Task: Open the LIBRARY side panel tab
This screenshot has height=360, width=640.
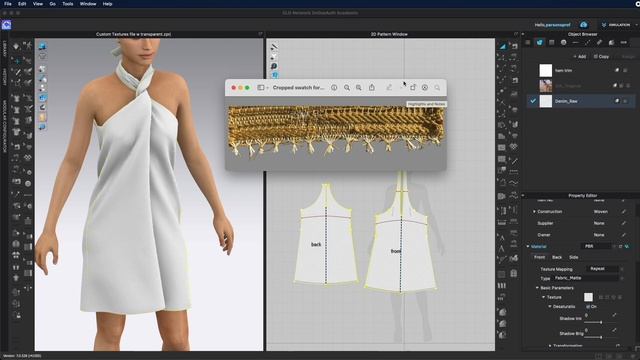Action: pos(4,48)
